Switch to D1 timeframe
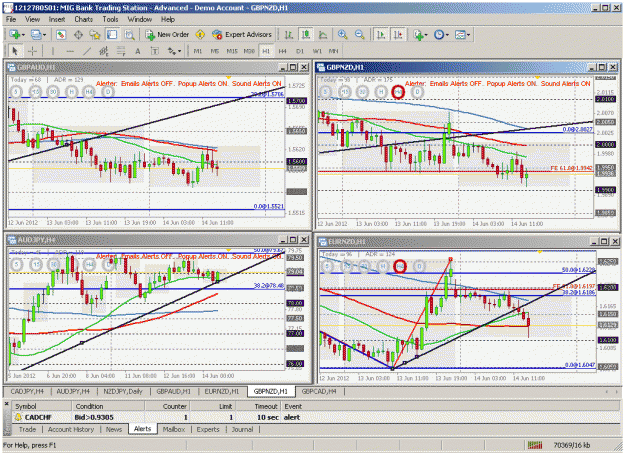 pyautogui.click(x=300, y=51)
